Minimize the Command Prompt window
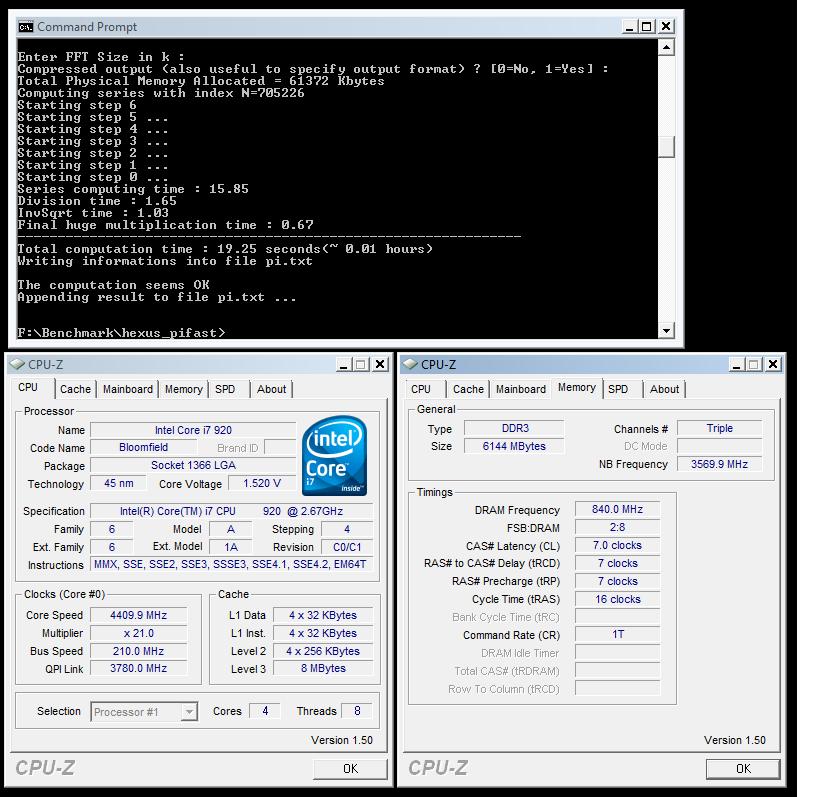The width and height of the screenshot is (840, 797). pos(629,26)
